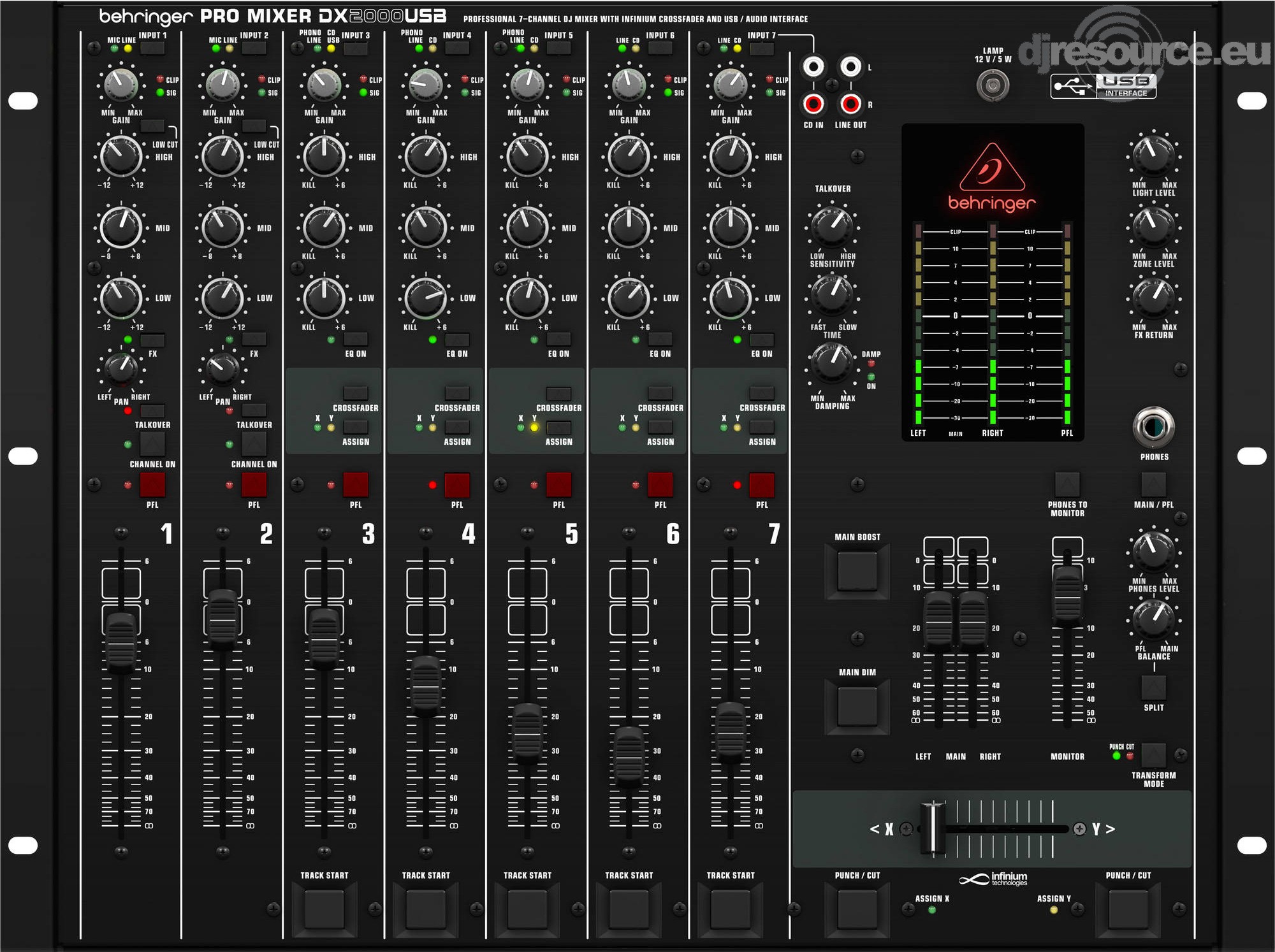Toggle the TRANSFORM MODE button
Viewport: 1275px width, 952px height.
(x=1153, y=755)
